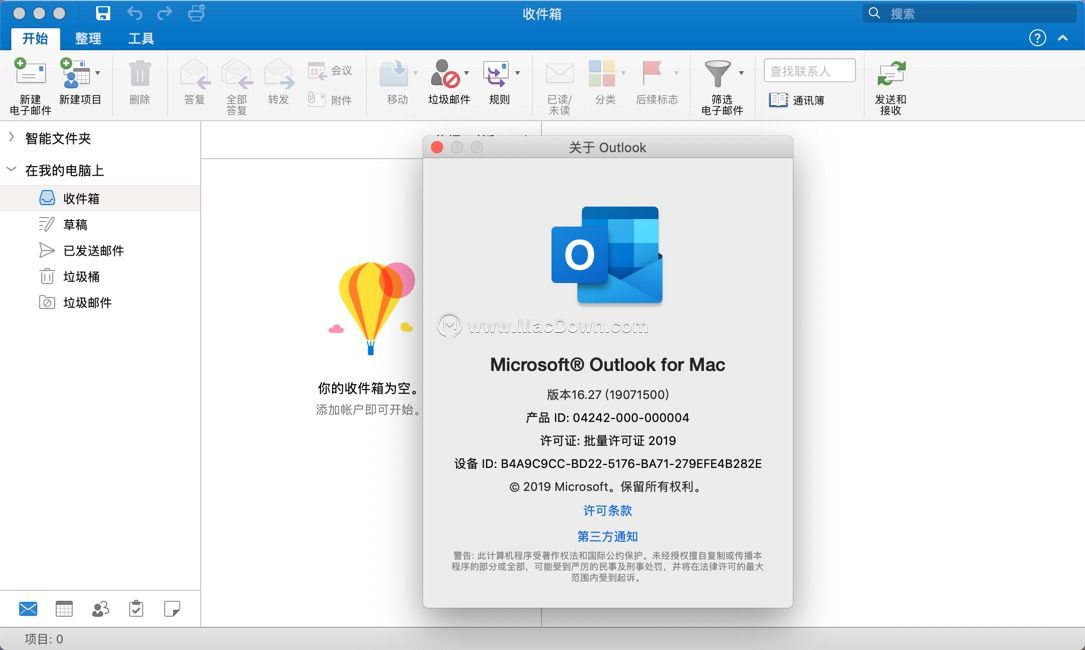This screenshot has height=650, width=1085.
Task: Select the 整理 ribbon tab
Action: 88,39
